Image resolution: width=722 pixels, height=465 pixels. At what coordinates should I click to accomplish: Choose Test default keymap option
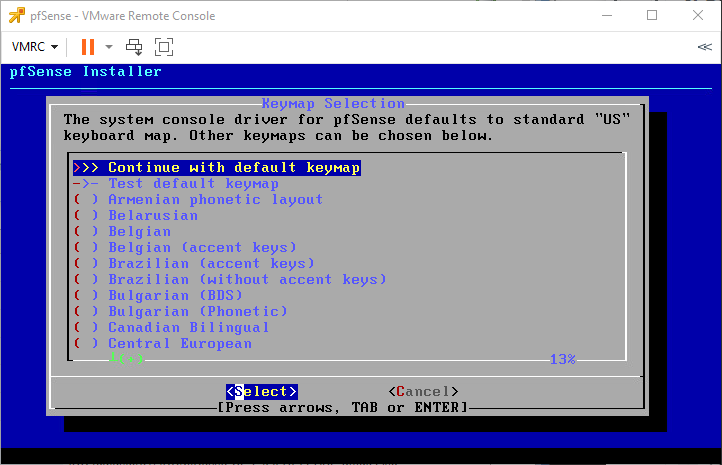(176, 184)
